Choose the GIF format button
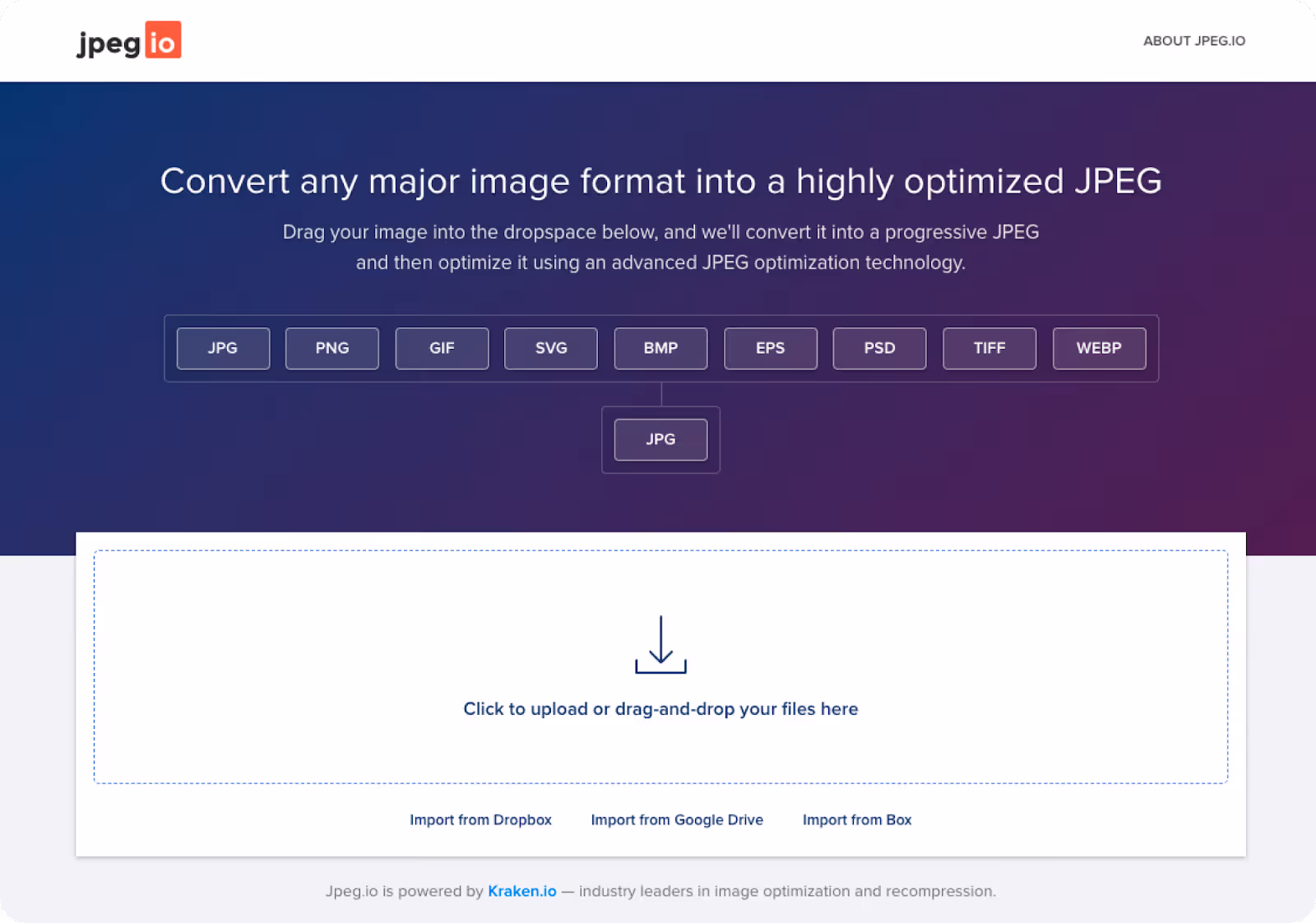The image size is (1316, 923). click(442, 348)
